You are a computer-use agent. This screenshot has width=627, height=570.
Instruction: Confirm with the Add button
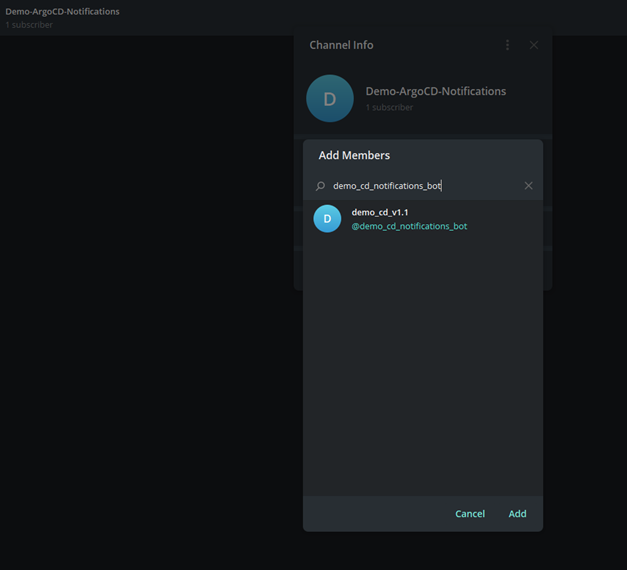pyautogui.click(x=517, y=513)
